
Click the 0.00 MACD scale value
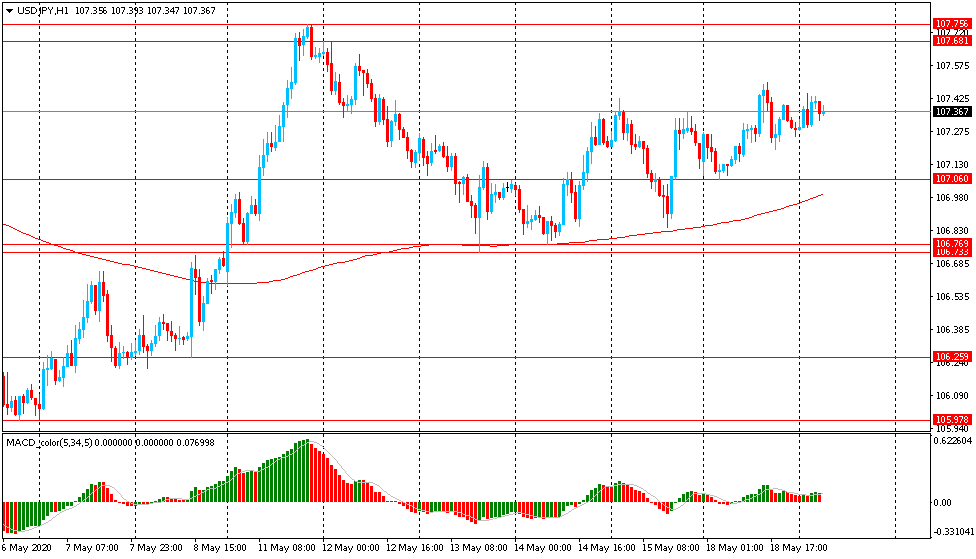(942, 502)
